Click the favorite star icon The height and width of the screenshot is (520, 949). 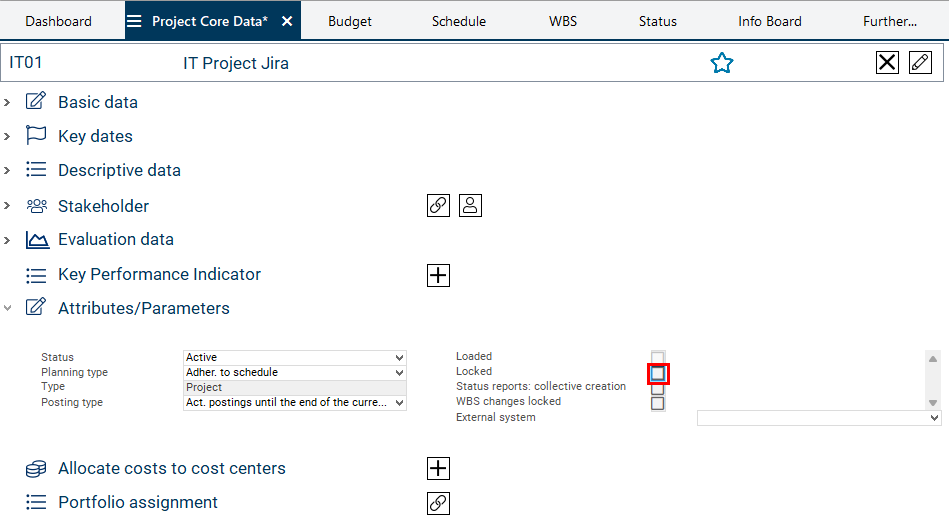[x=721, y=63]
